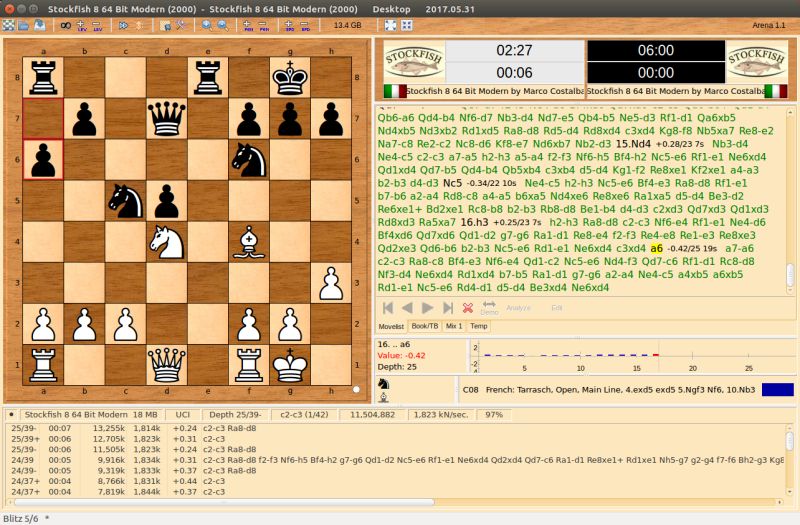Switch to the Movelist tab
Screen dimensions: 800x525
pyautogui.click(x=391, y=326)
